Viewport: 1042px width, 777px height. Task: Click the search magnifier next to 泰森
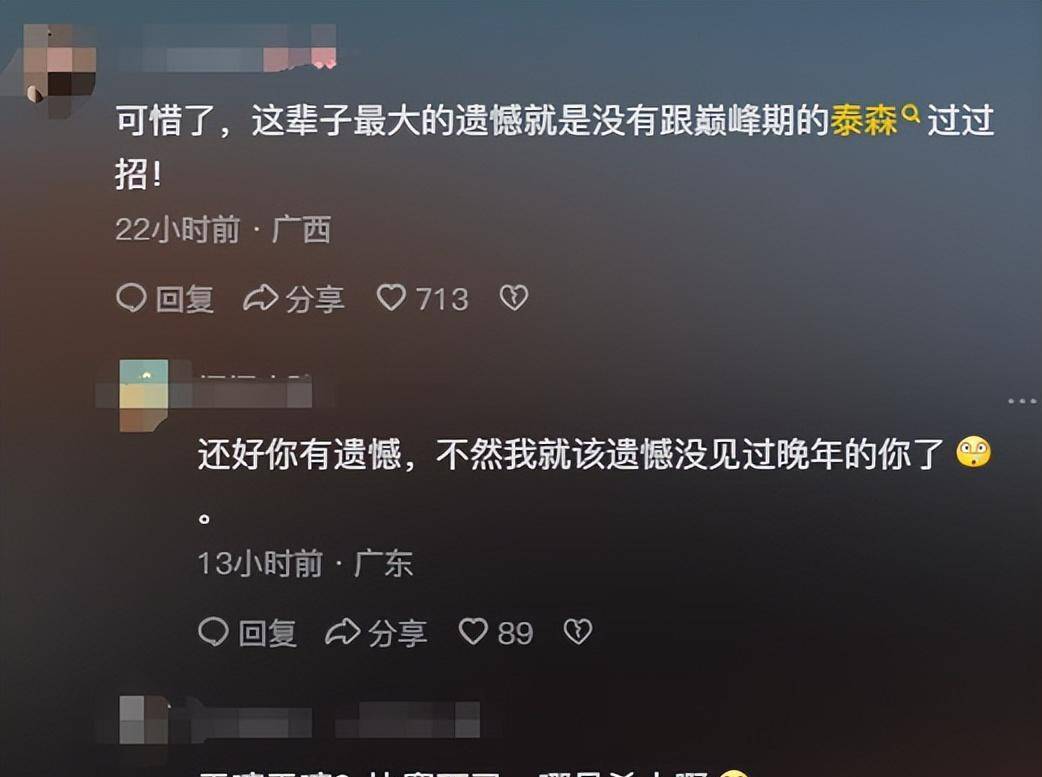coord(911,113)
